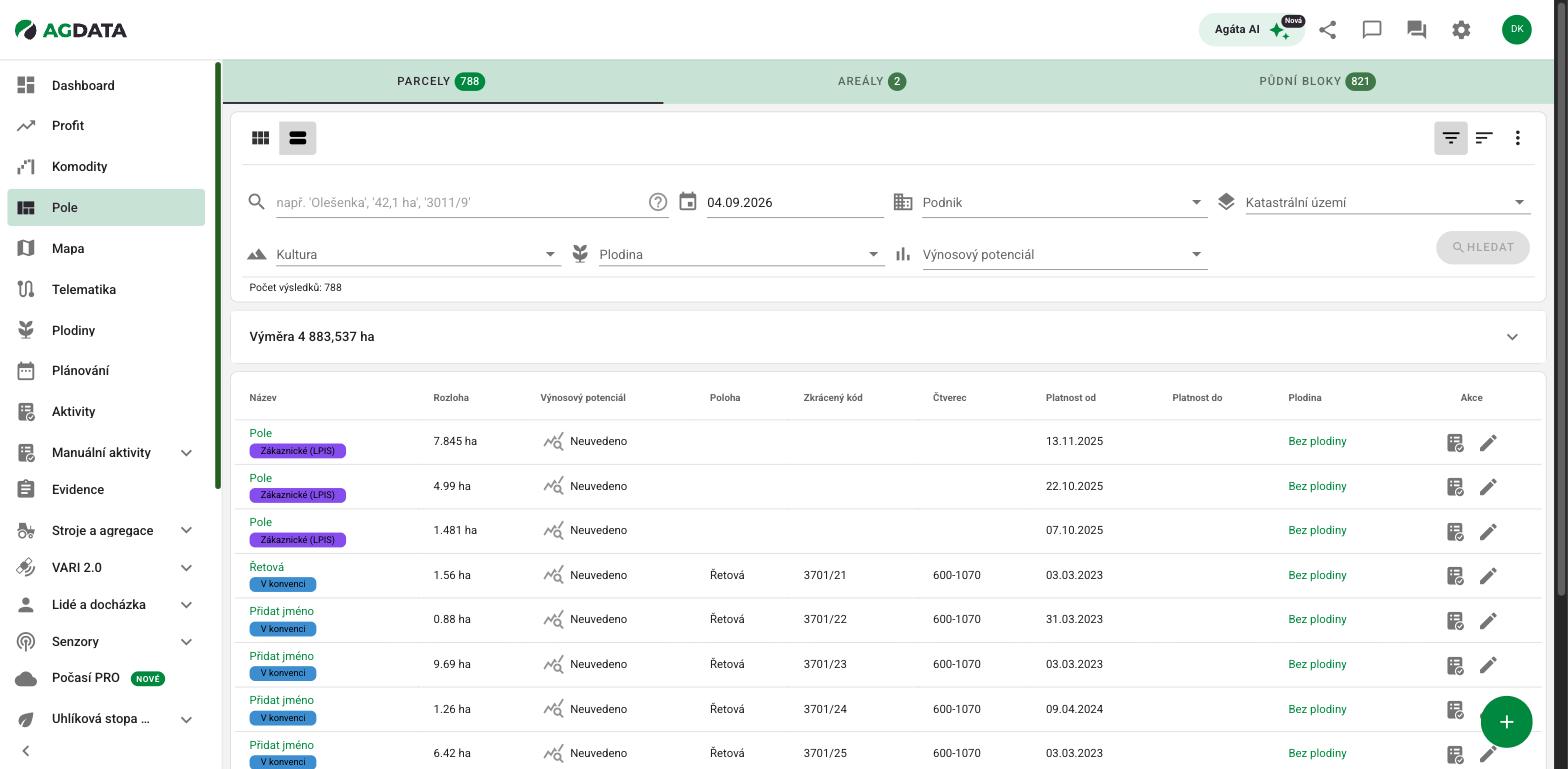This screenshot has width=1568, height=769.
Task: Click the parcel search input field
Action: 460,202
